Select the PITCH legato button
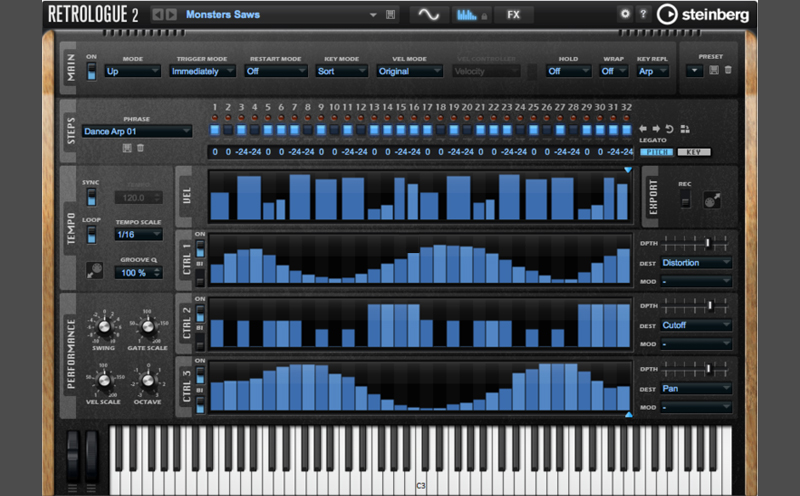800x496 pixels. point(655,152)
